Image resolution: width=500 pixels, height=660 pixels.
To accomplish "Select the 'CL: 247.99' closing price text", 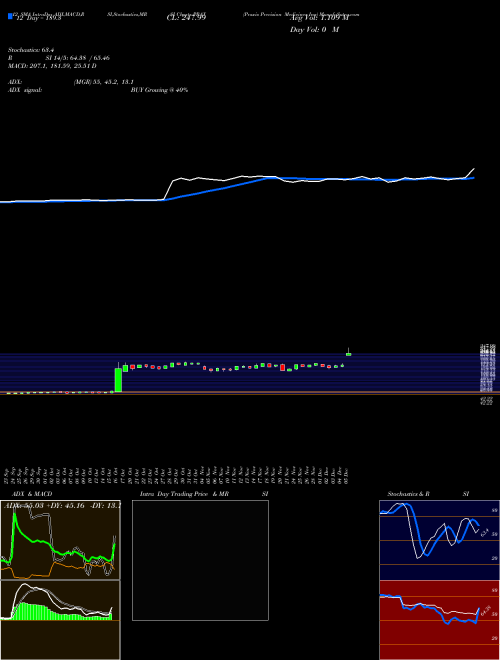I will point(186,18).
